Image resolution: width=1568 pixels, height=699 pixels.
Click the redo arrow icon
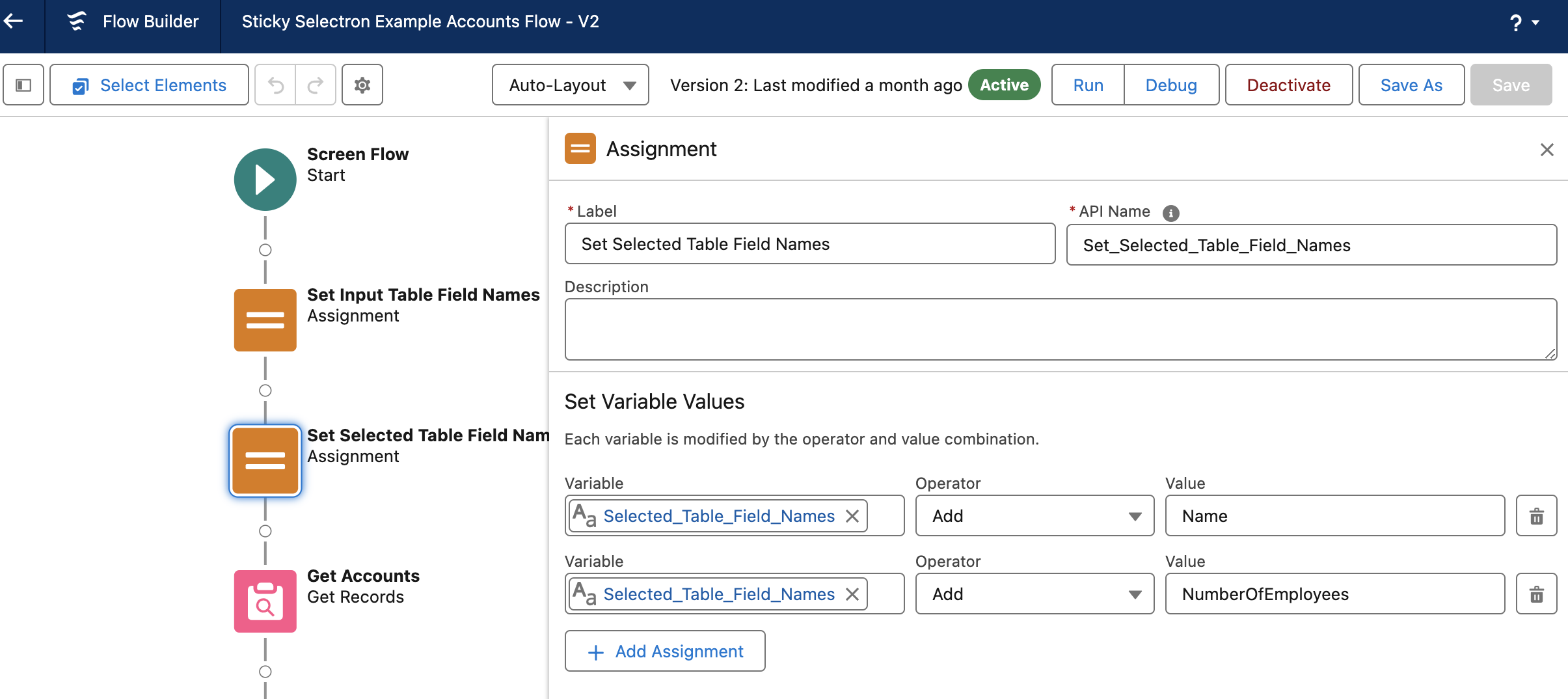pyautogui.click(x=316, y=85)
